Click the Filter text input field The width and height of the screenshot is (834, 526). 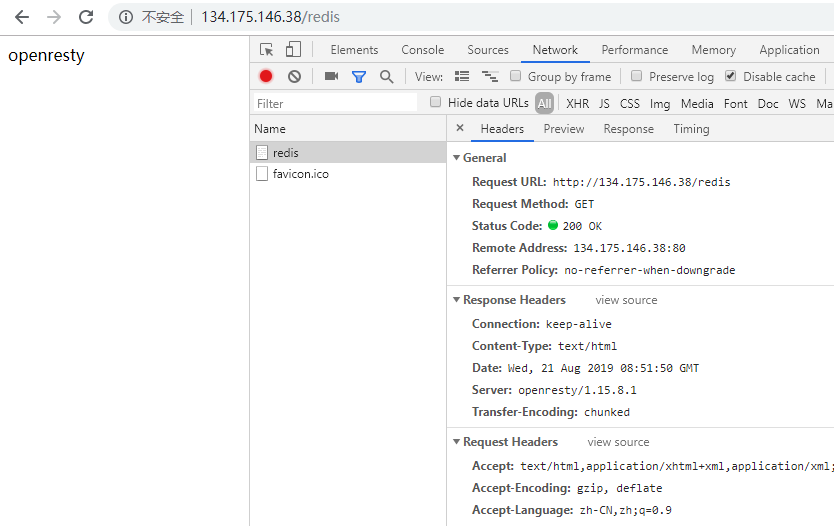point(335,103)
